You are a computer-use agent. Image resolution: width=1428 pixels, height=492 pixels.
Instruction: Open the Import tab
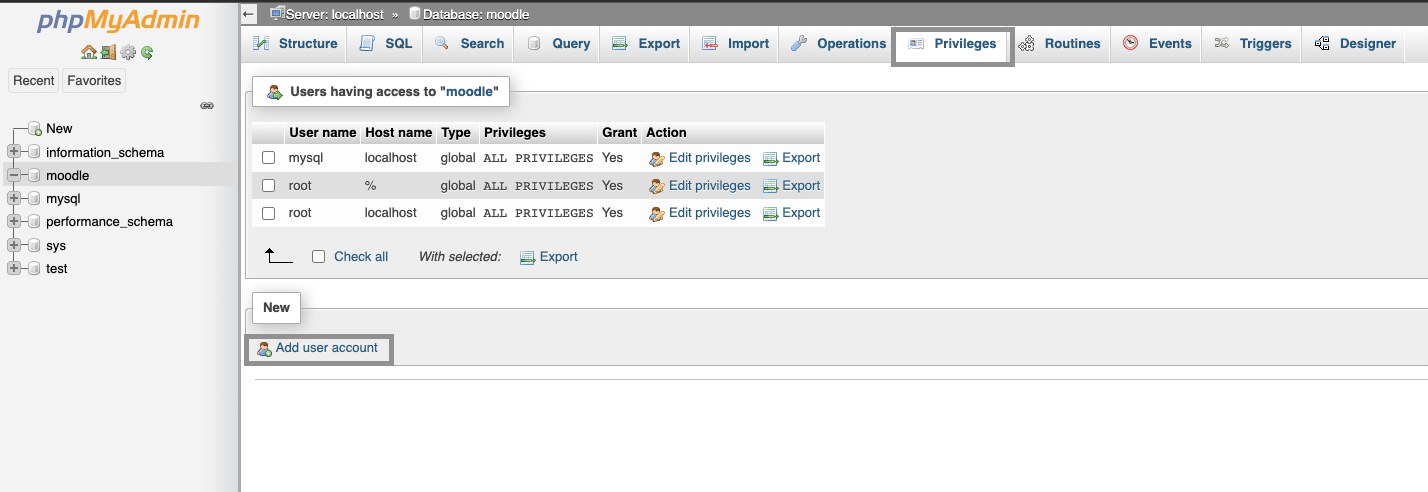pyautogui.click(x=735, y=44)
